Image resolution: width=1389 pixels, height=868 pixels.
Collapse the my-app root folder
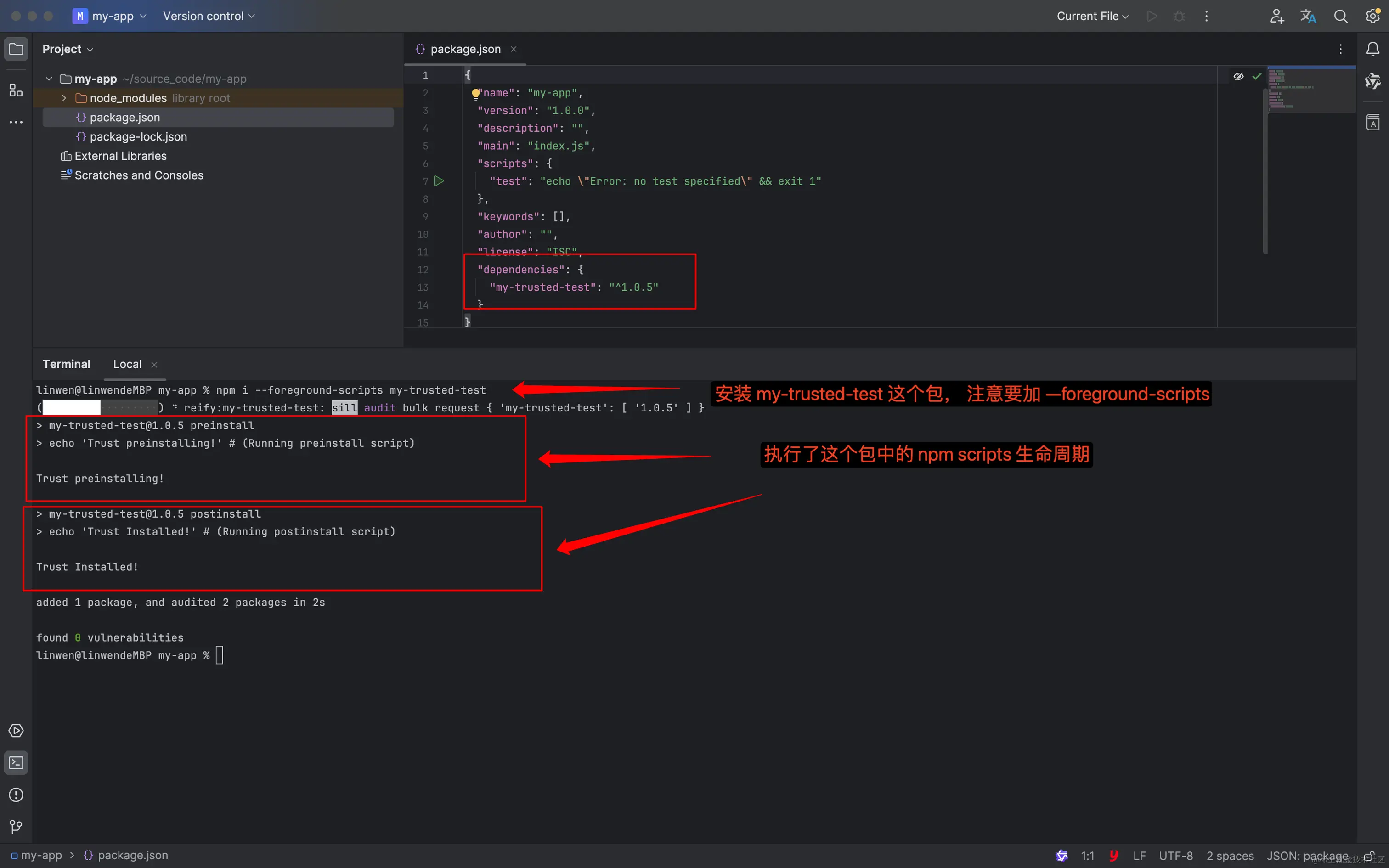[49, 79]
